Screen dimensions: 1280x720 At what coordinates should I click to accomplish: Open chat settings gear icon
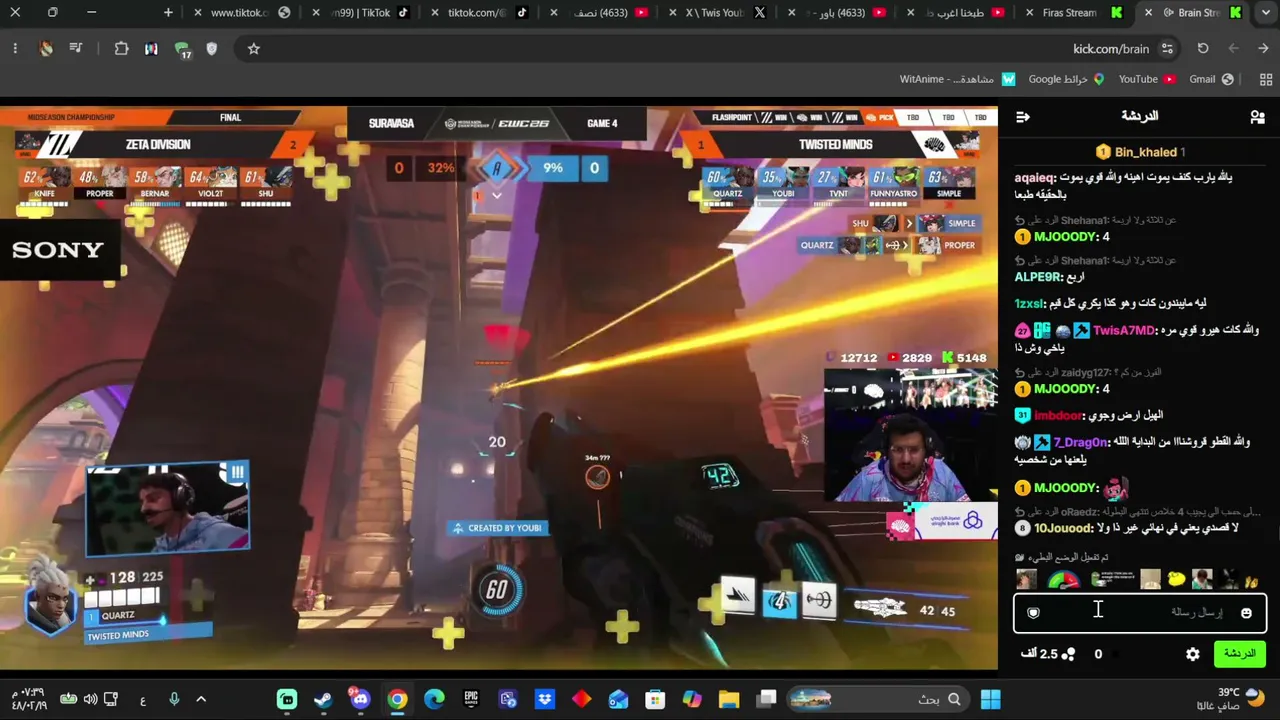click(x=1193, y=654)
